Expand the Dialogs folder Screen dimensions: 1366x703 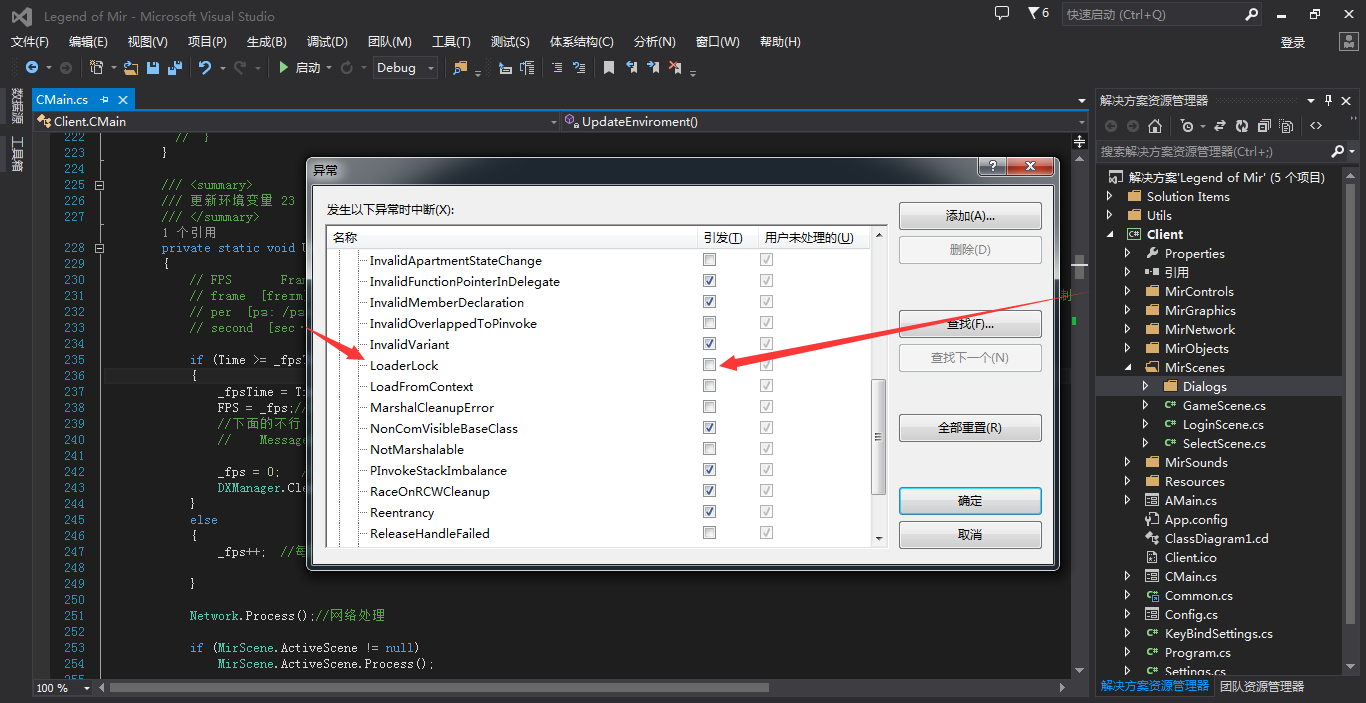(x=1146, y=386)
